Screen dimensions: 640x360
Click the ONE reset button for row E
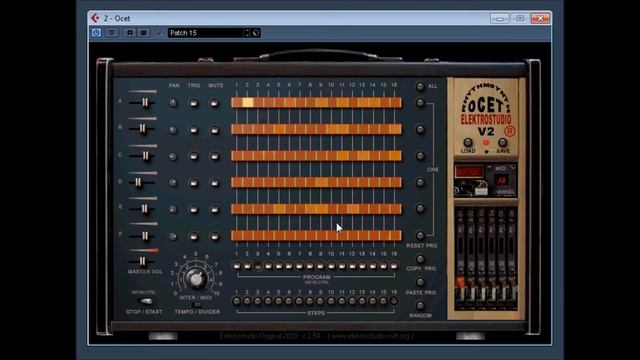coord(420,209)
